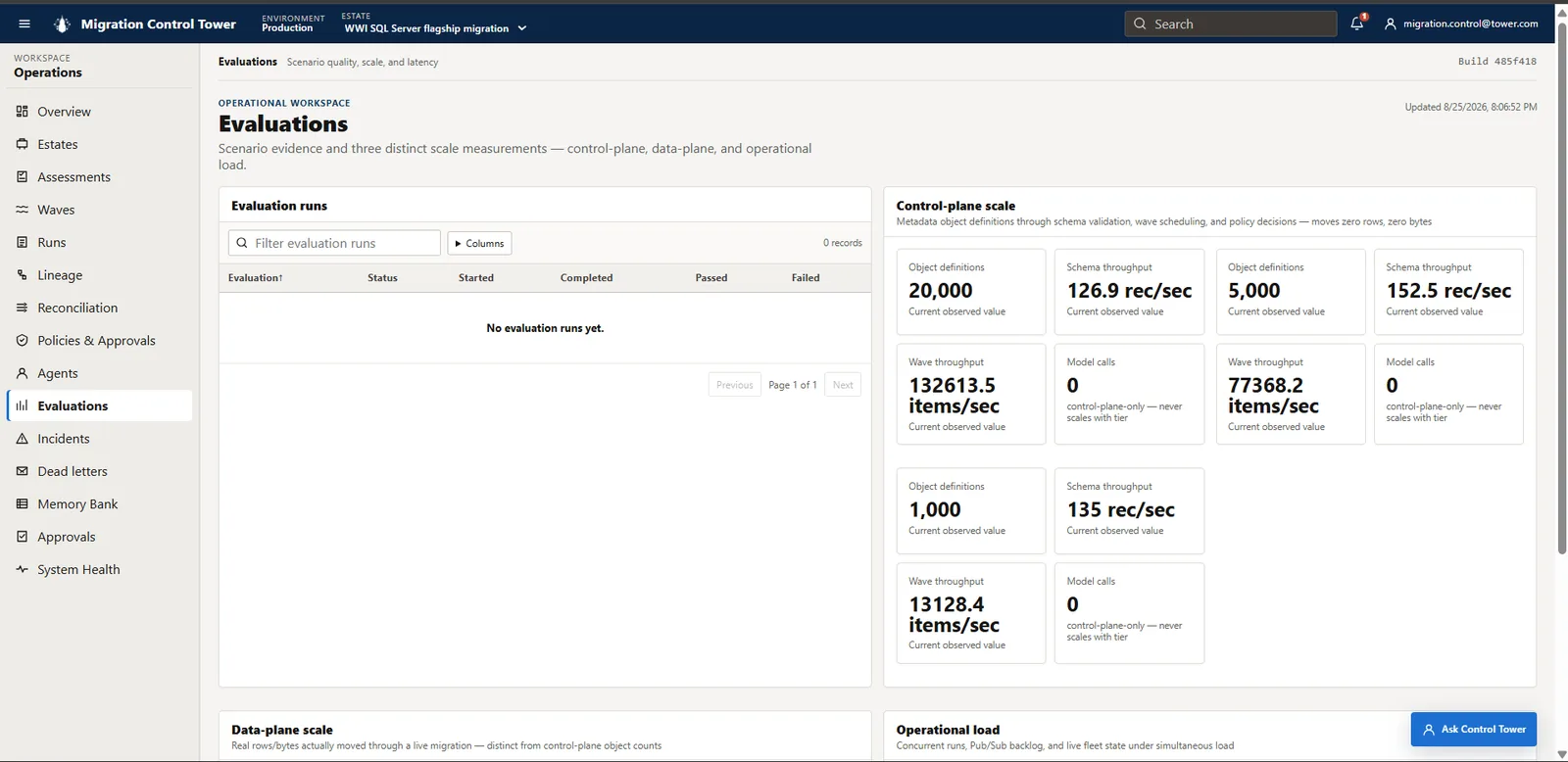Click the Lineage sidebar icon

pos(22,275)
